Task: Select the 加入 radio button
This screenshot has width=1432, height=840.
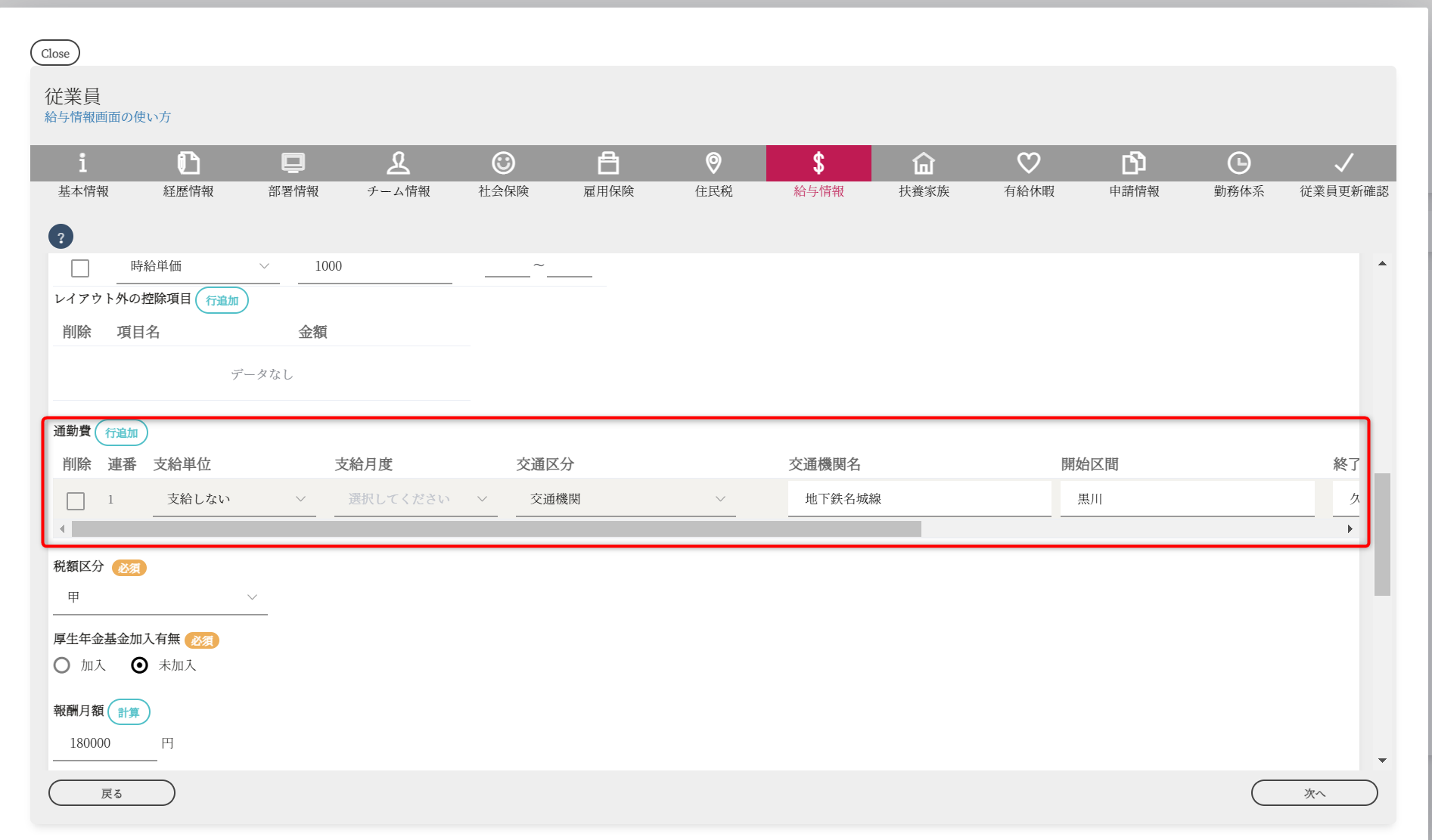Action: point(62,665)
